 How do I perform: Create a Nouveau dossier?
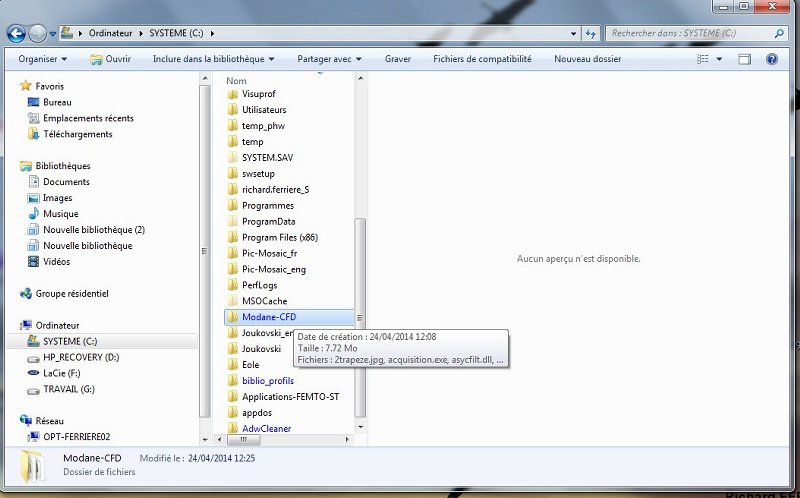point(588,59)
